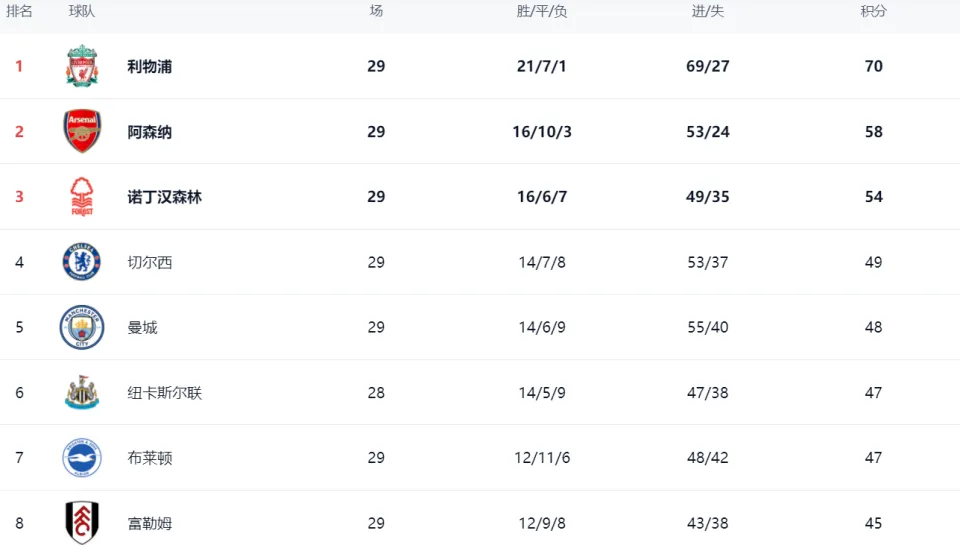Open the 阿森纳 team page link

point(149,132)
